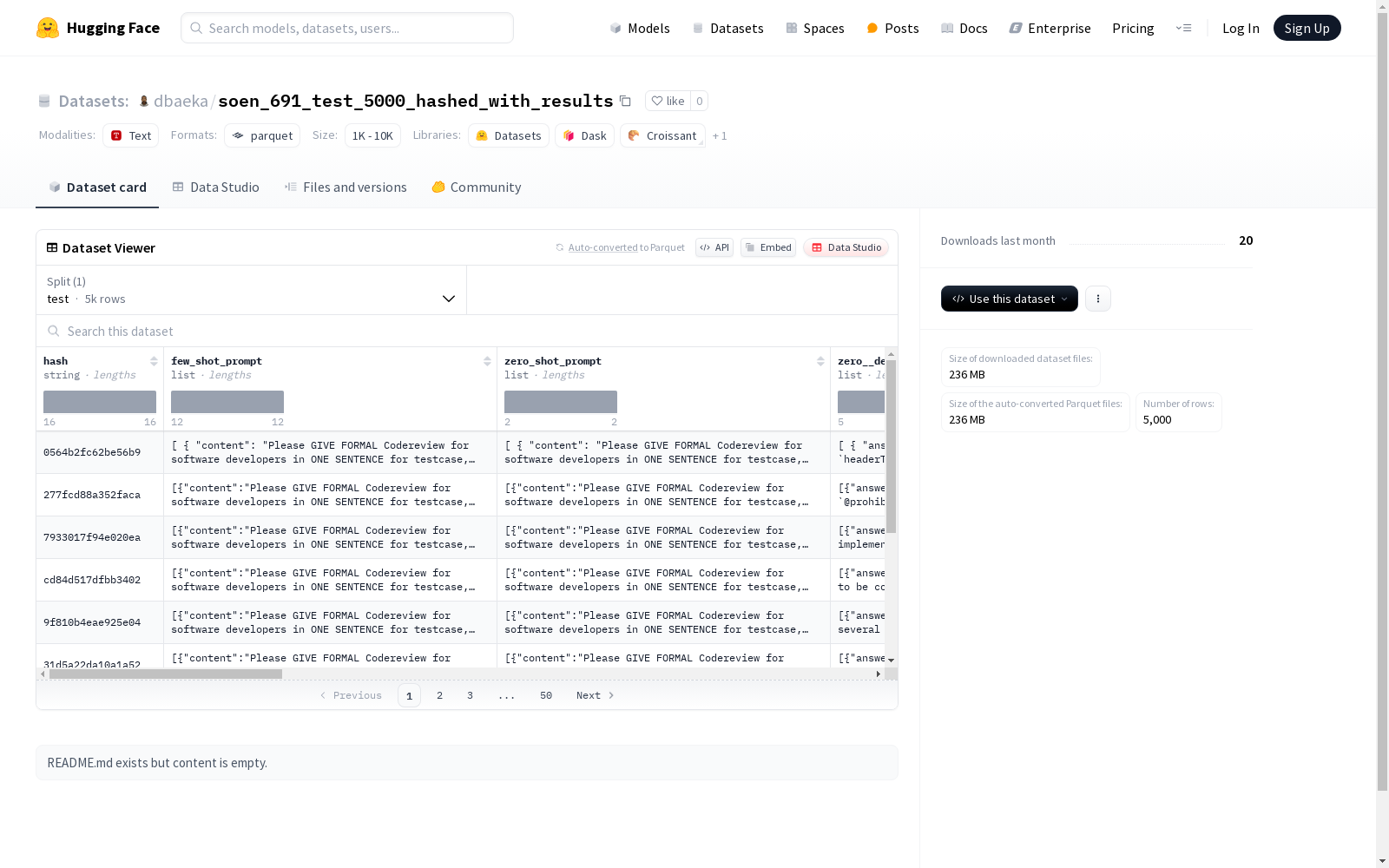This screenshot has width=1389, height=868.
Task: Select row with hash 277fcd88a352faca
Action: [461, 495]
